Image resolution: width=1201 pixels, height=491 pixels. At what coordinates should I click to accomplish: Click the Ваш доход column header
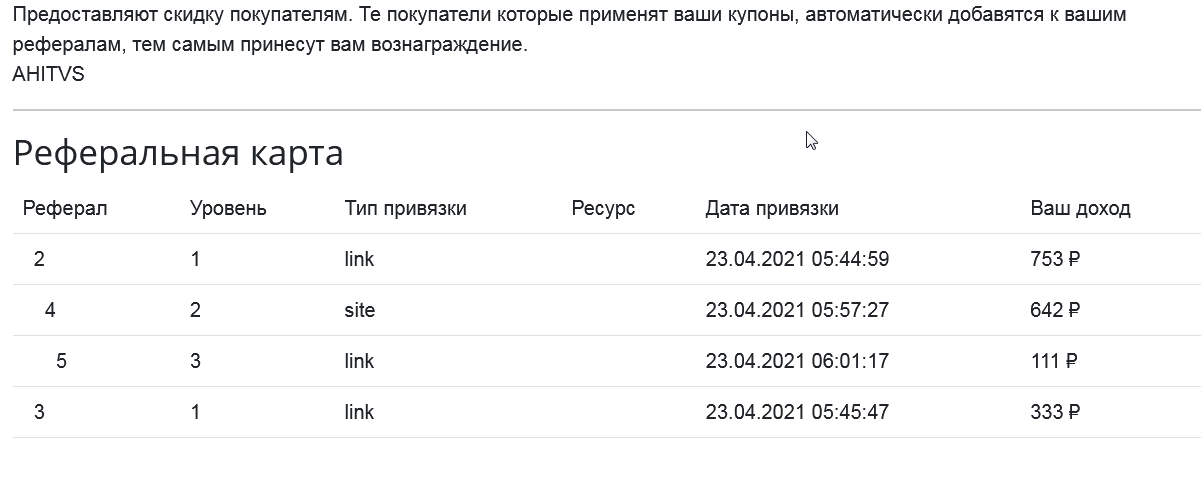click(x=1080, y=209)
